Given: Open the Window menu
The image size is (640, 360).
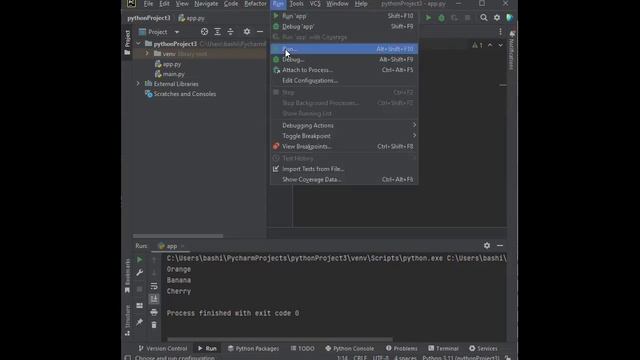Looking at the screenshot, I should (x=337, y=4).
